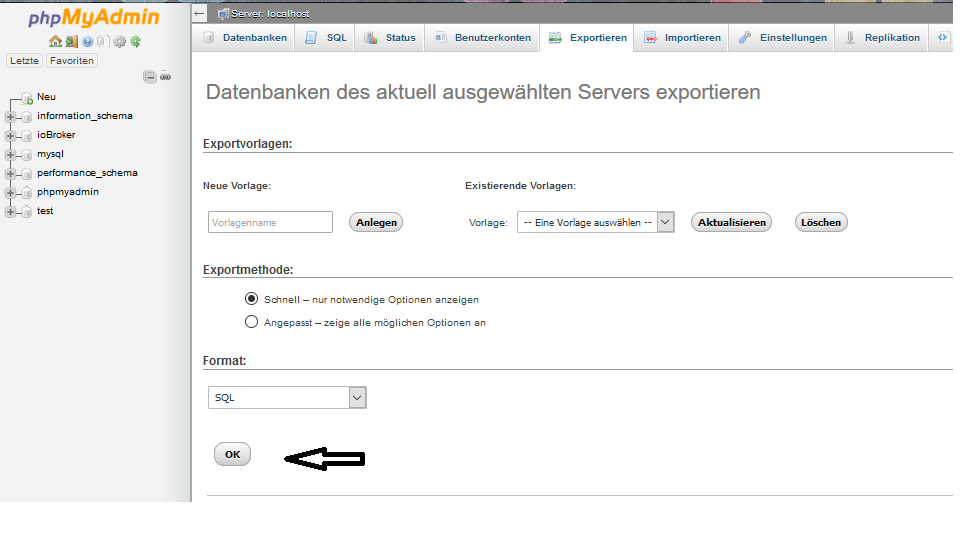Click the Löschen button
Viewport: 960px width, 540px height.
coord(820,222)
